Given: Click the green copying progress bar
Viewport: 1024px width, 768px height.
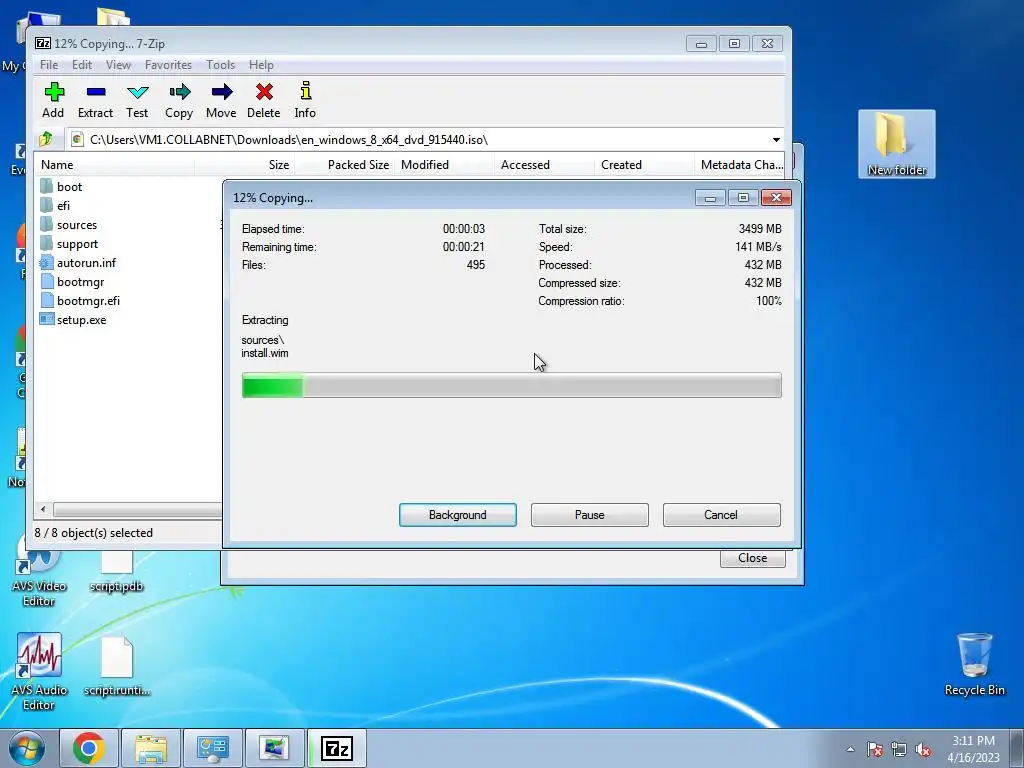Looking at the screenshot, I should pyautogui.click(x=511, y=385).
